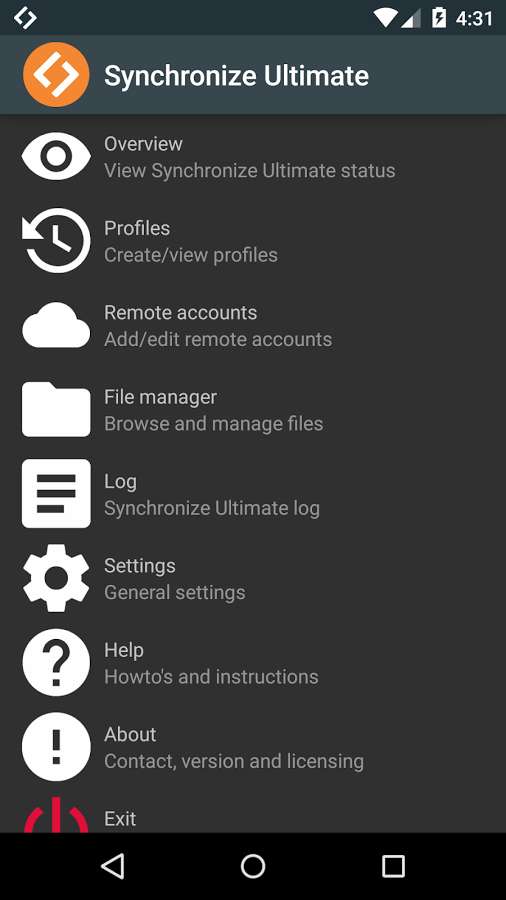Tap the orange Synchronize Ultimate logo
Screen dimensions: 506x900
tap(56, 75)
